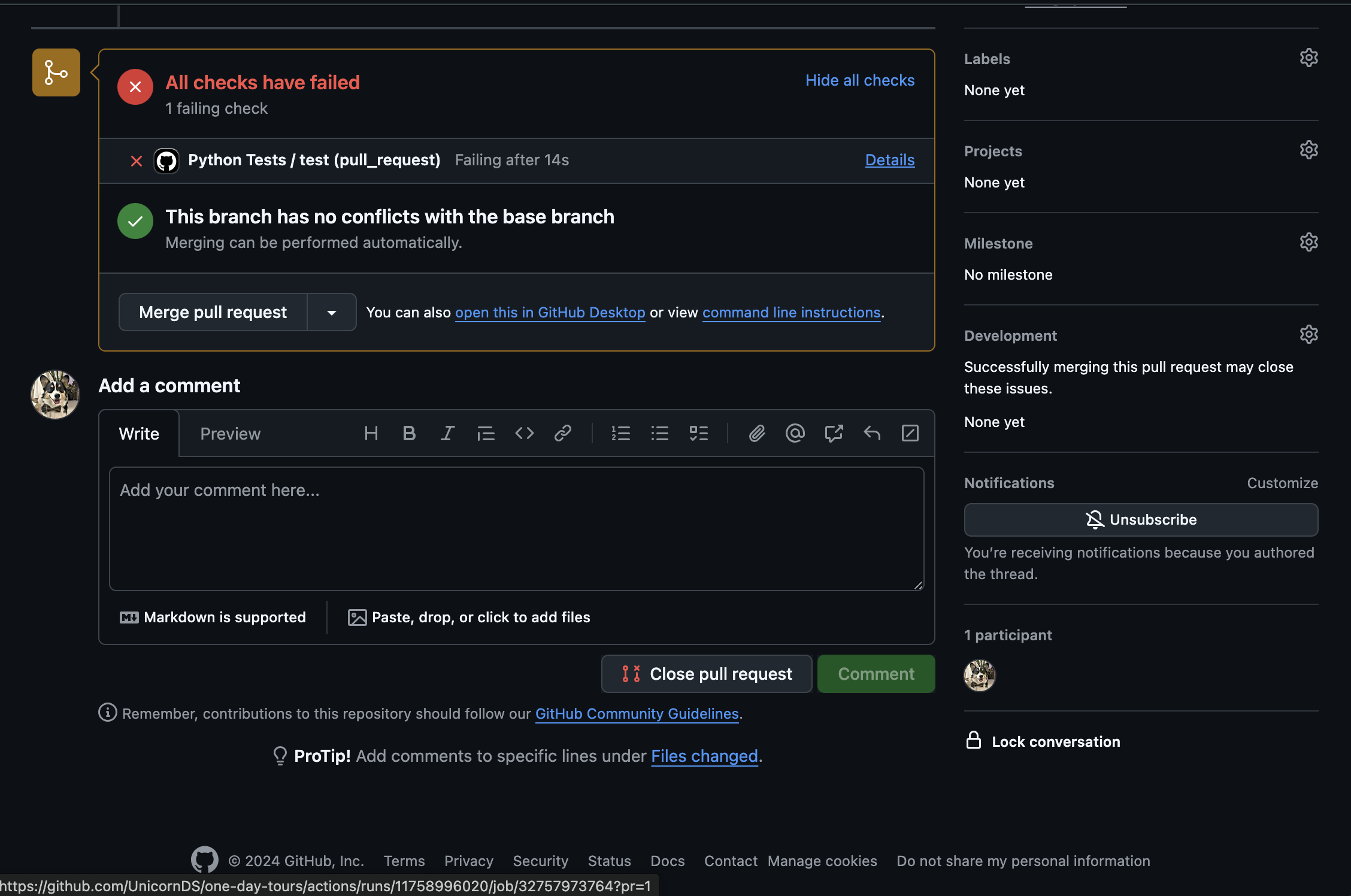
Task: Click the GitHub Actions avatar on Python Tests
Action: pyautogui.click(x=166, y=161)
